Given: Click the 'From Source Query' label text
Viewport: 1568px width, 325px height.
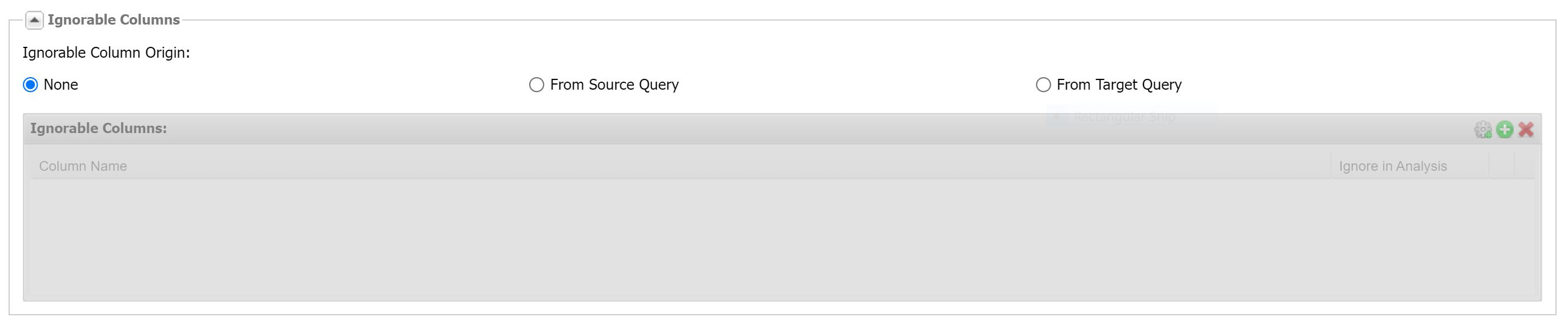Looking at the screenshot, I should (614, 85).
